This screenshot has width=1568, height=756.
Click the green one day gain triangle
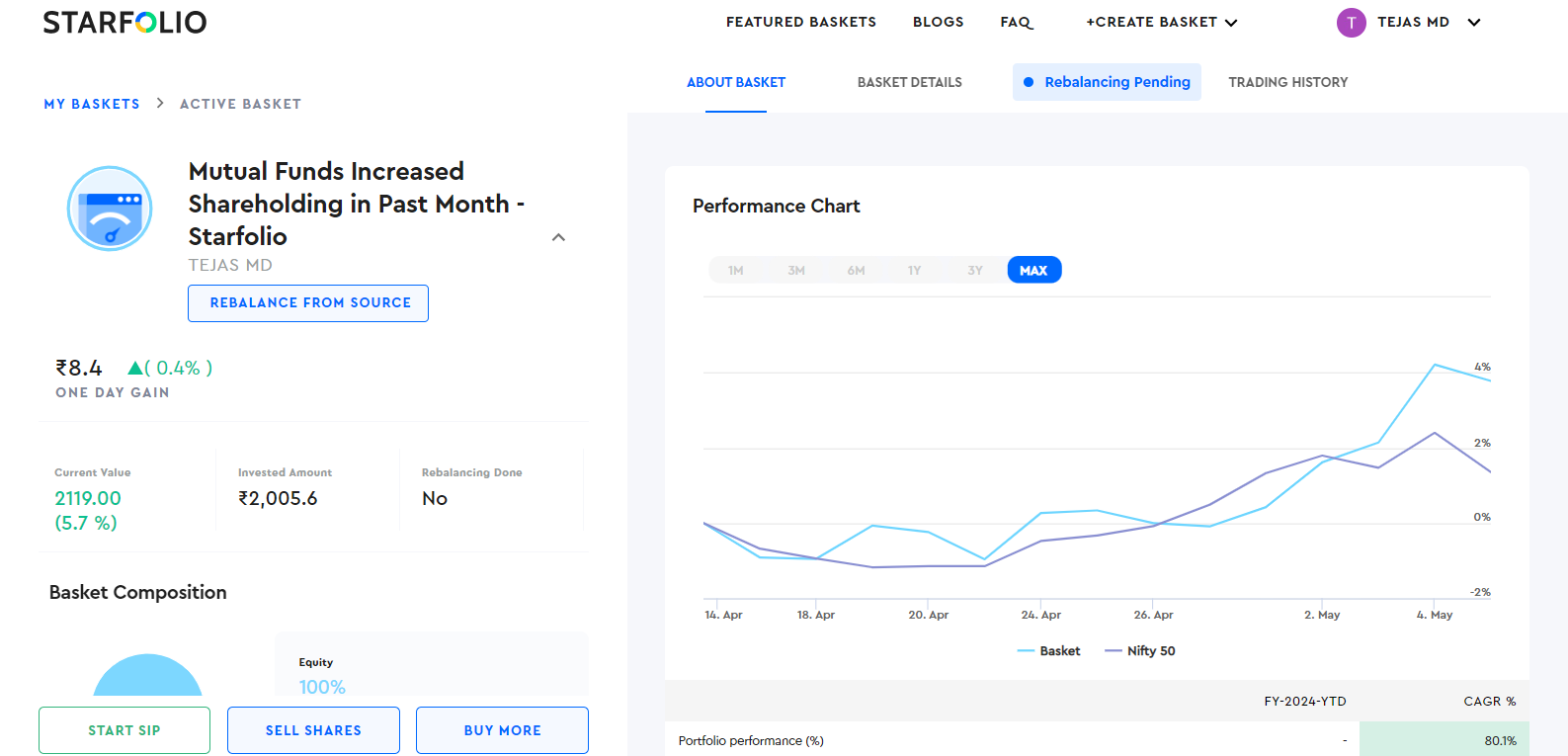click(135, 368)
